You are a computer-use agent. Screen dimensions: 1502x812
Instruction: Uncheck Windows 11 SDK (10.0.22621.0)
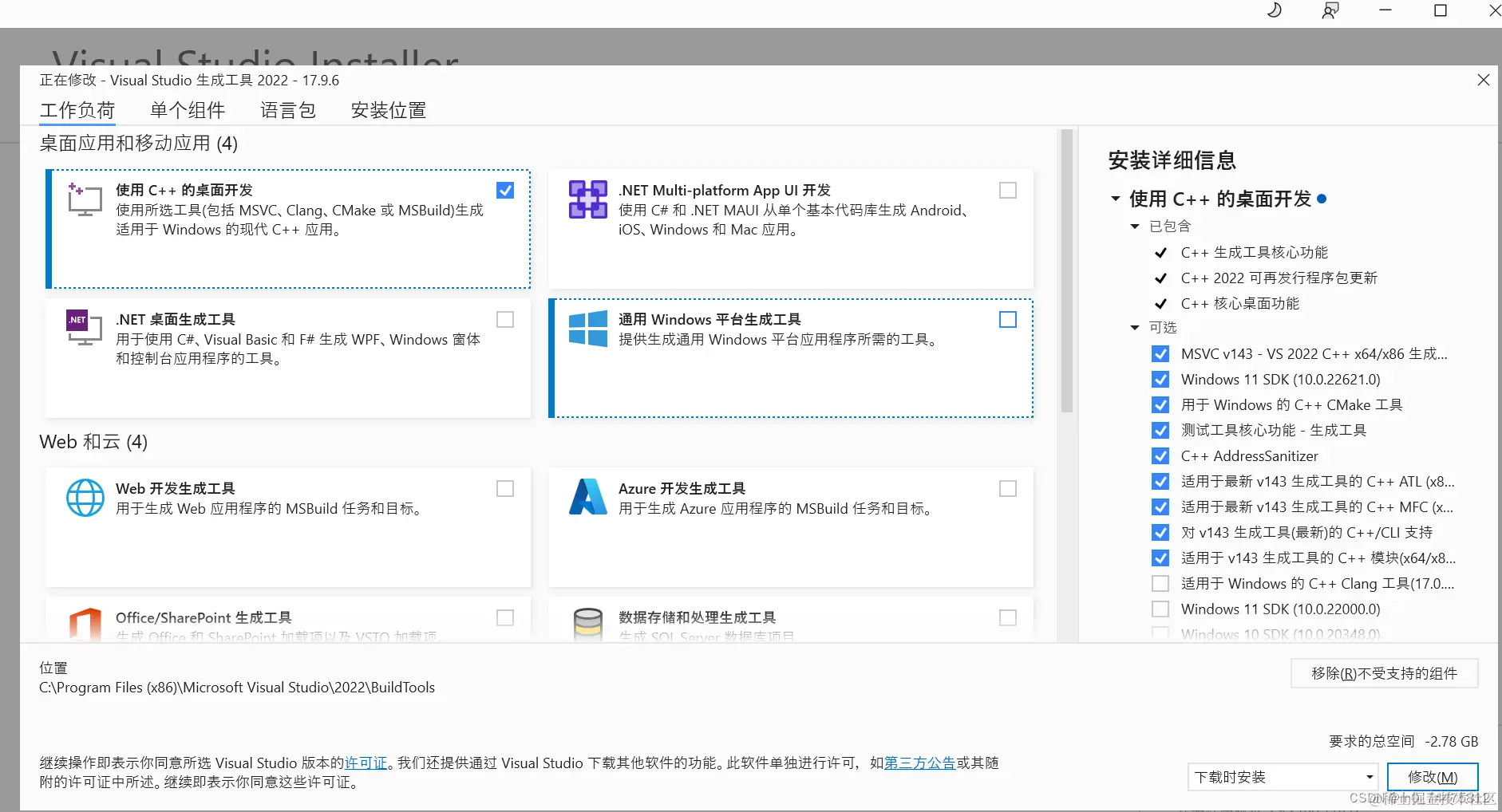point(1160,380)
